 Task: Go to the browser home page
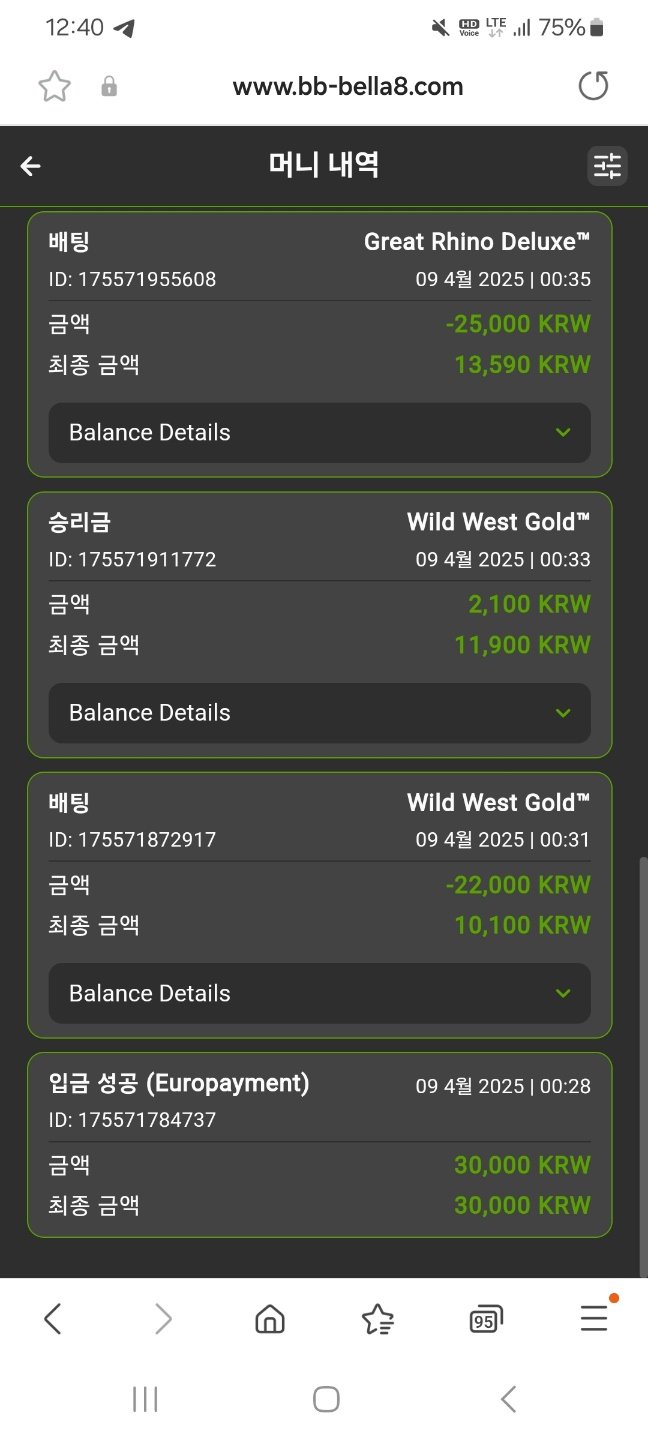coord(269,1320)
